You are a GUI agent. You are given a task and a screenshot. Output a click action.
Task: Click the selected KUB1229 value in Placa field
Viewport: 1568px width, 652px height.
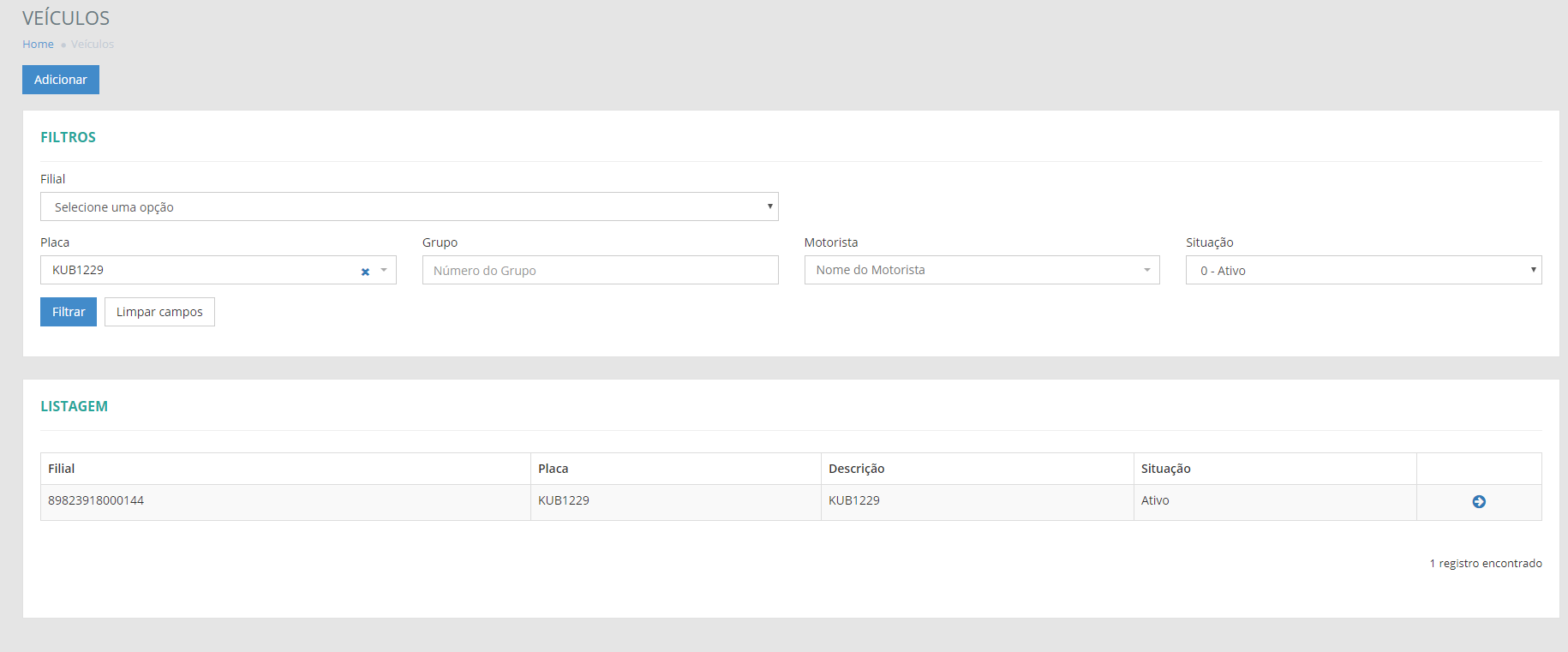tap(78, 270)
